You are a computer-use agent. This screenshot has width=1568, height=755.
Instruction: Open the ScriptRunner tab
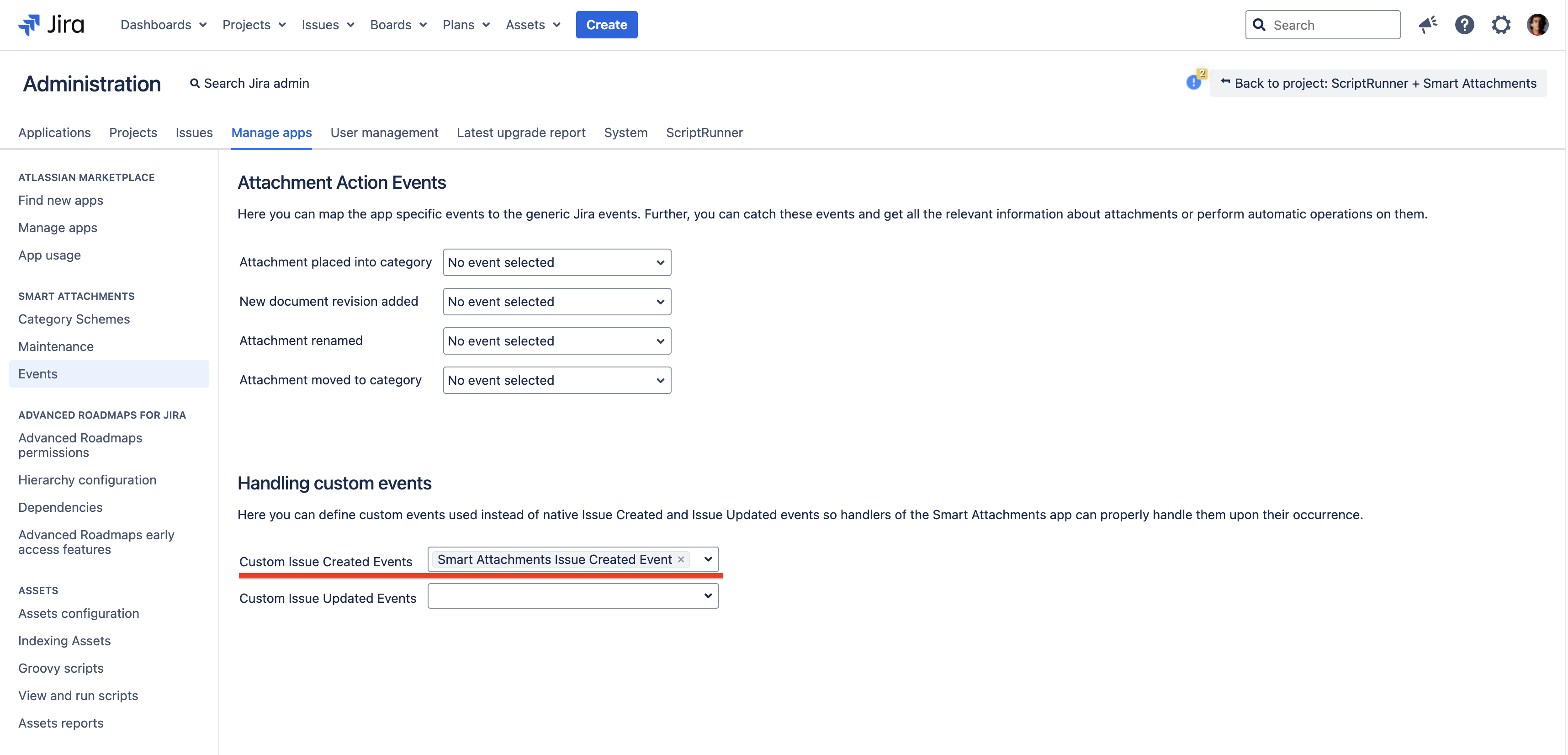(704, 133)
